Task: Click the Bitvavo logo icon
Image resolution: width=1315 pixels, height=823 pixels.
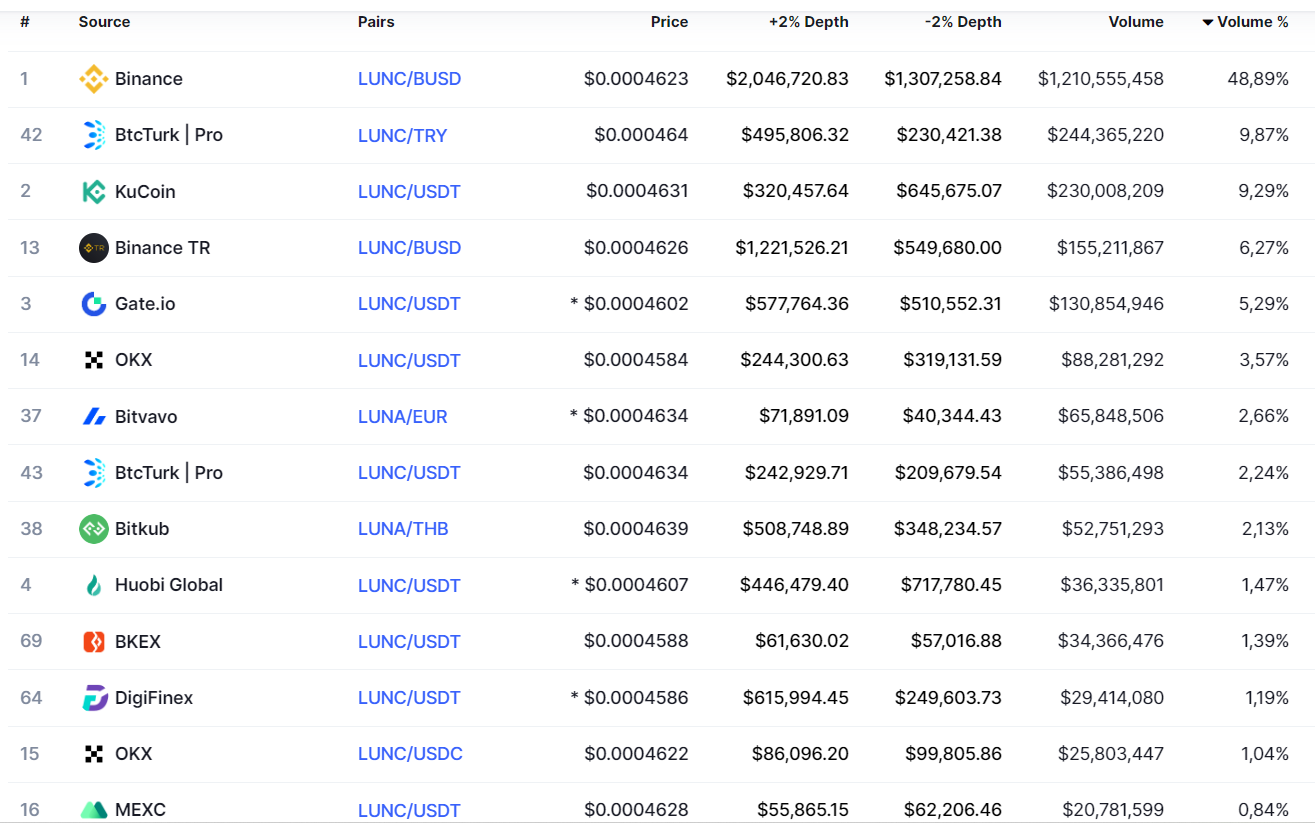Action: coord(94,417)
